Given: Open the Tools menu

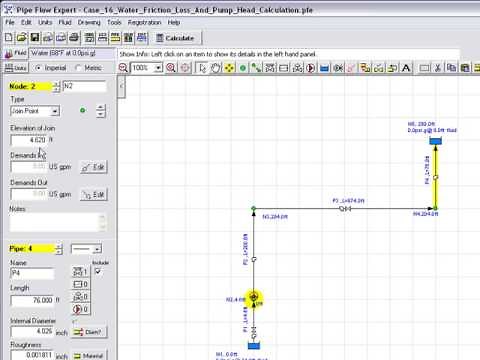Looking at the screenshot, I should [114, 22].
